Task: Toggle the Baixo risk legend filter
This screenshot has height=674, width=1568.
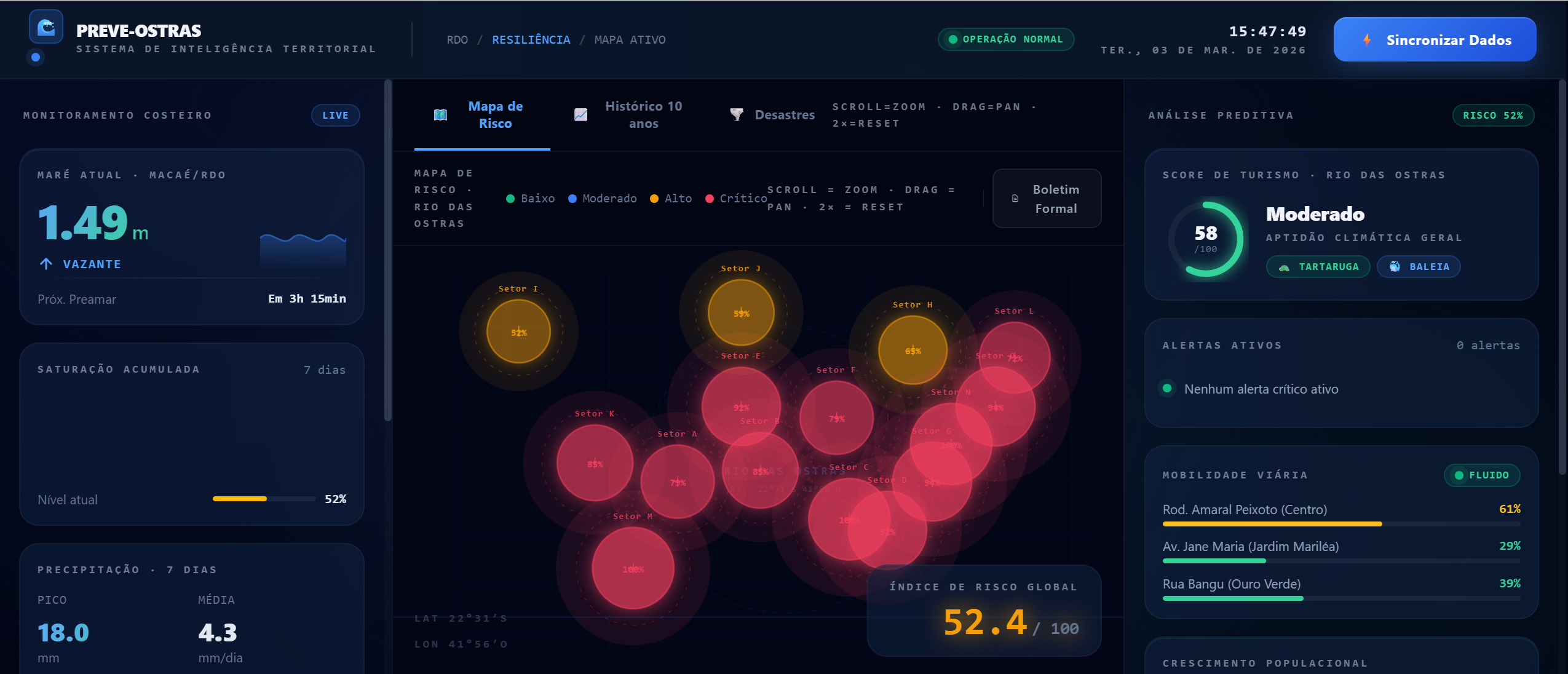Action: coord(530,199)
